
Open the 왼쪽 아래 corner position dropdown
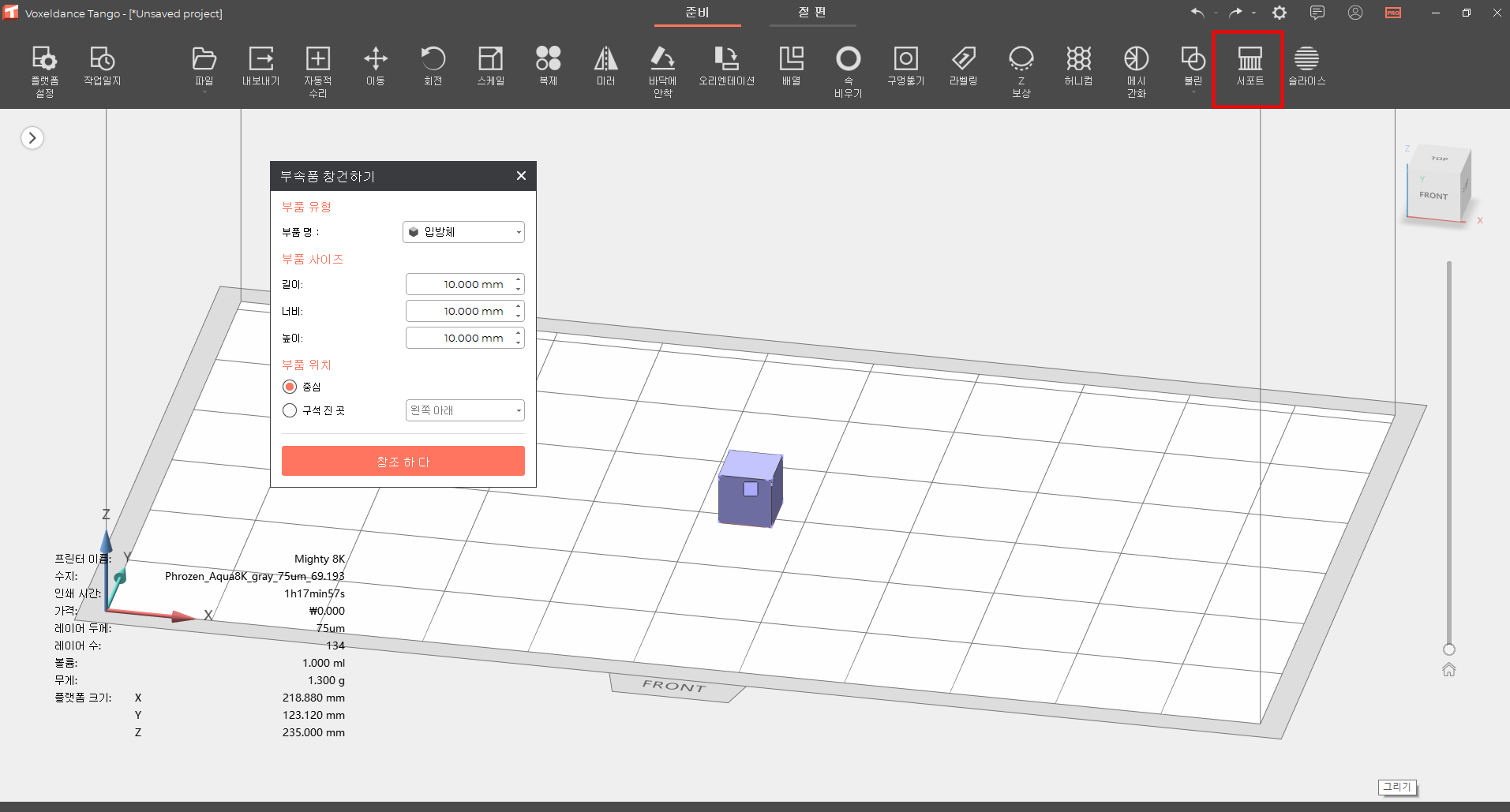tap(465, 410)
